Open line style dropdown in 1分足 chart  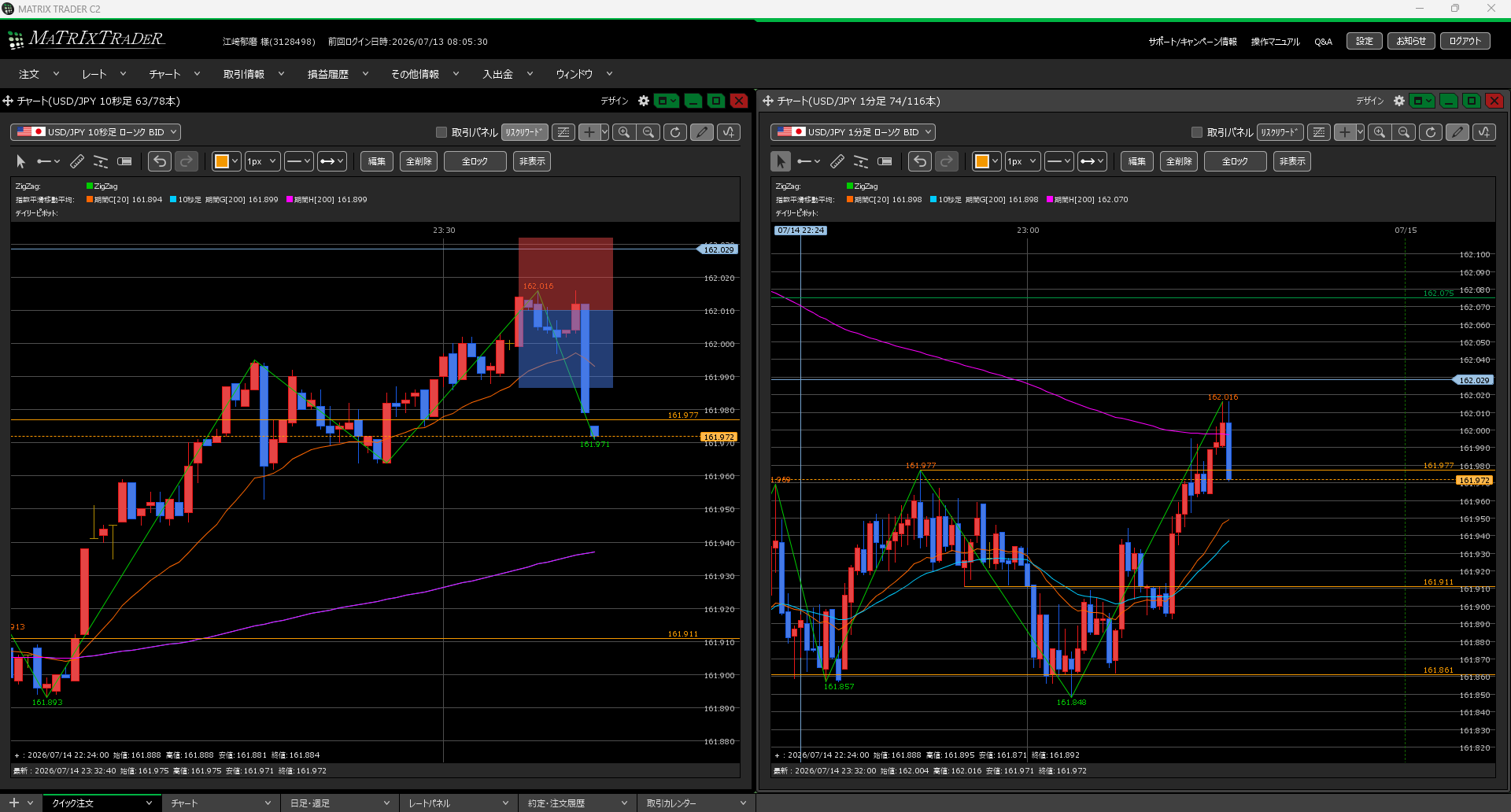click(x=1058, y=161)
